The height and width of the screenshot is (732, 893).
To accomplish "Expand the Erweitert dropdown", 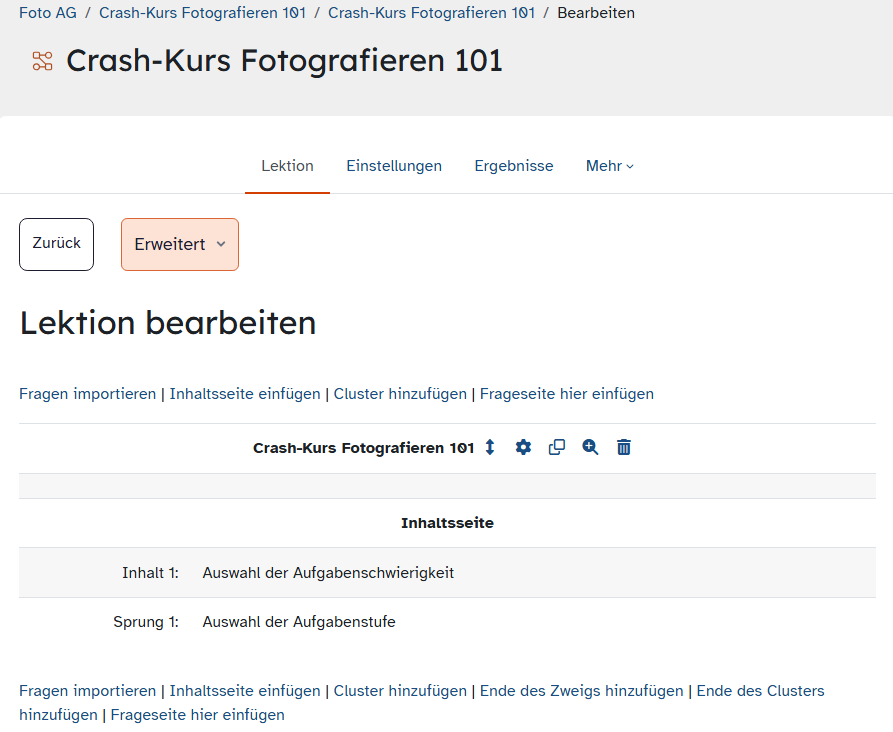I will coord(180,244).
